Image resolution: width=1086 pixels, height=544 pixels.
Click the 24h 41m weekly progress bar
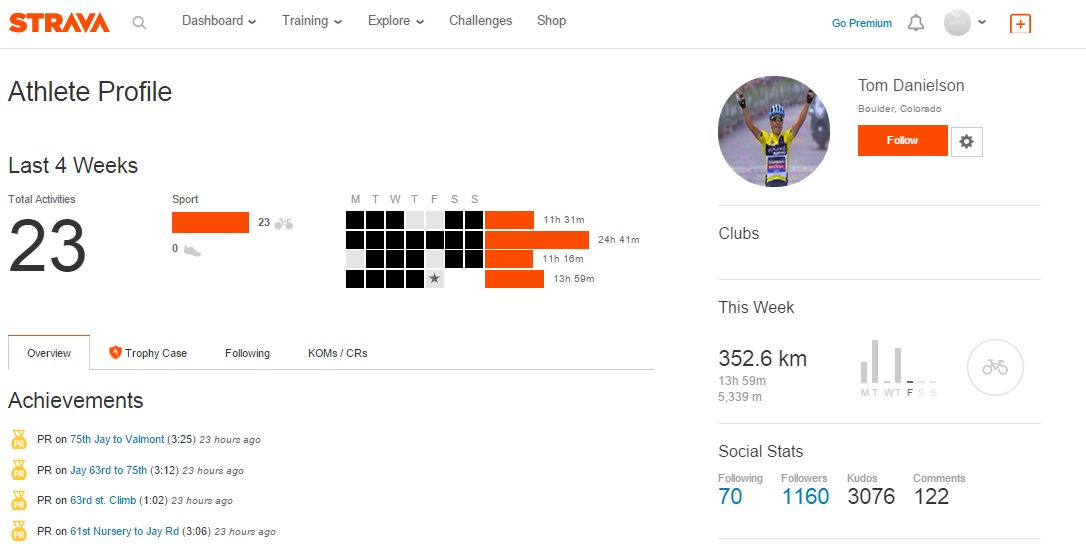coord(537,240)
